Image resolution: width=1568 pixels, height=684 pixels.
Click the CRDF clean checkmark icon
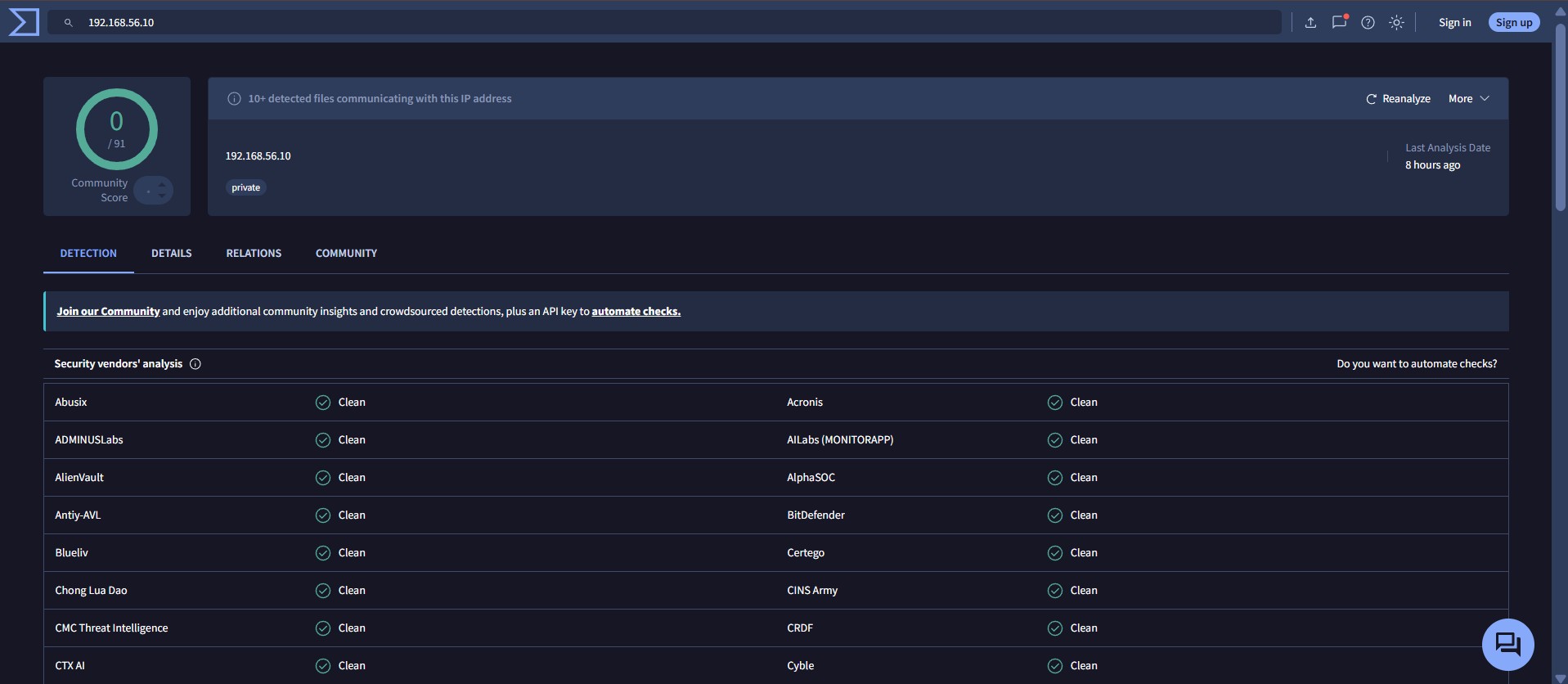point(1055,628)
